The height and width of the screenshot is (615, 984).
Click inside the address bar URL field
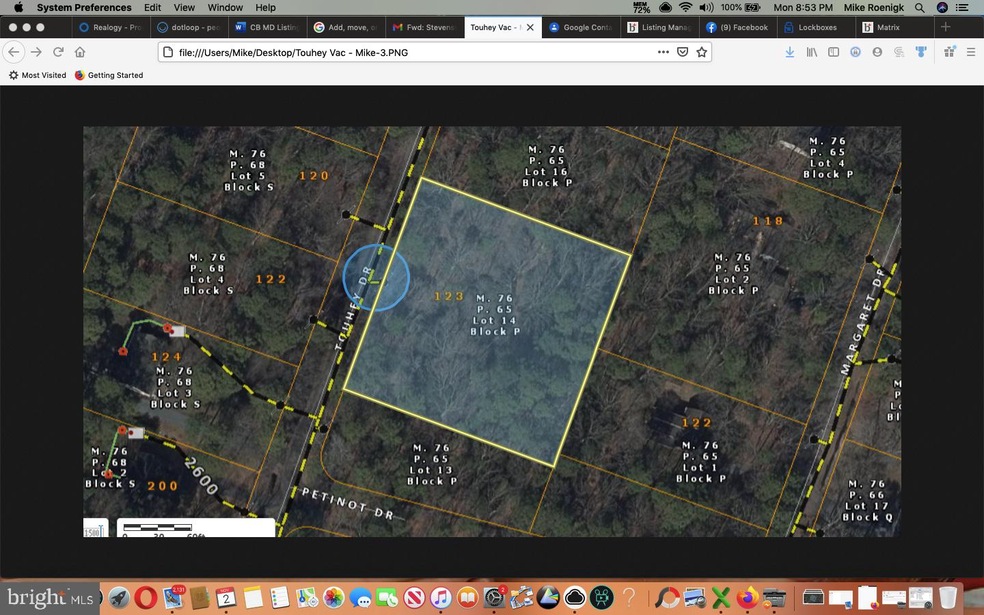(x=400, y=51)
